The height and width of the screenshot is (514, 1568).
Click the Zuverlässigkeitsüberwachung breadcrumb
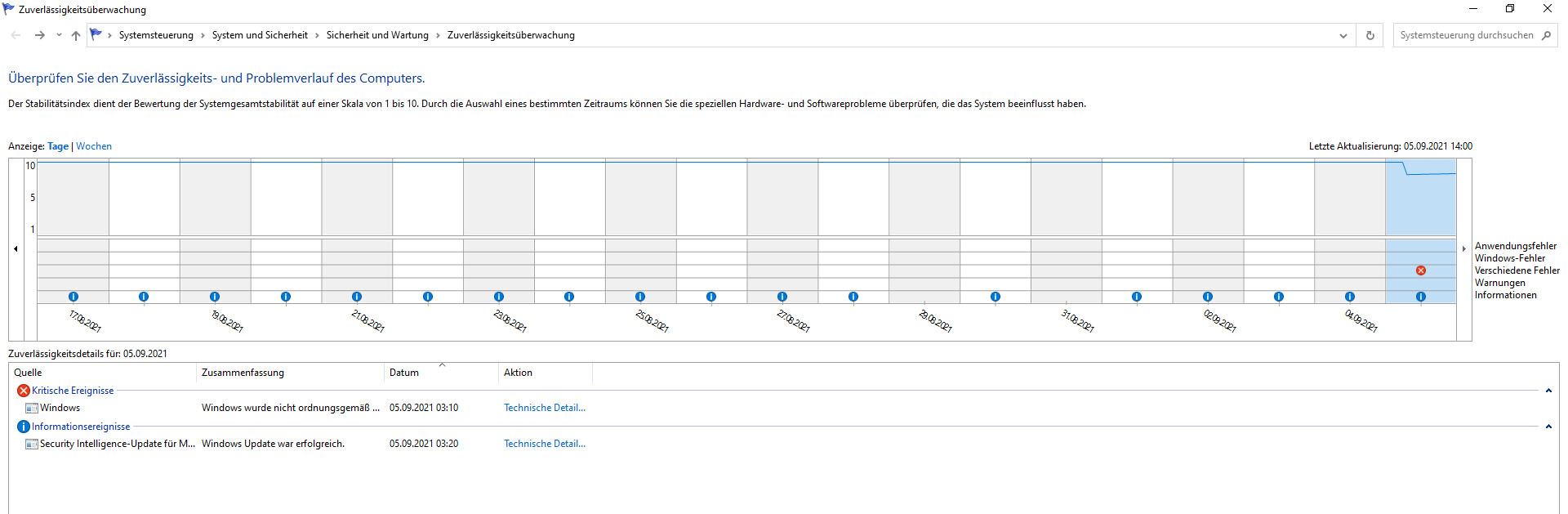511,35
